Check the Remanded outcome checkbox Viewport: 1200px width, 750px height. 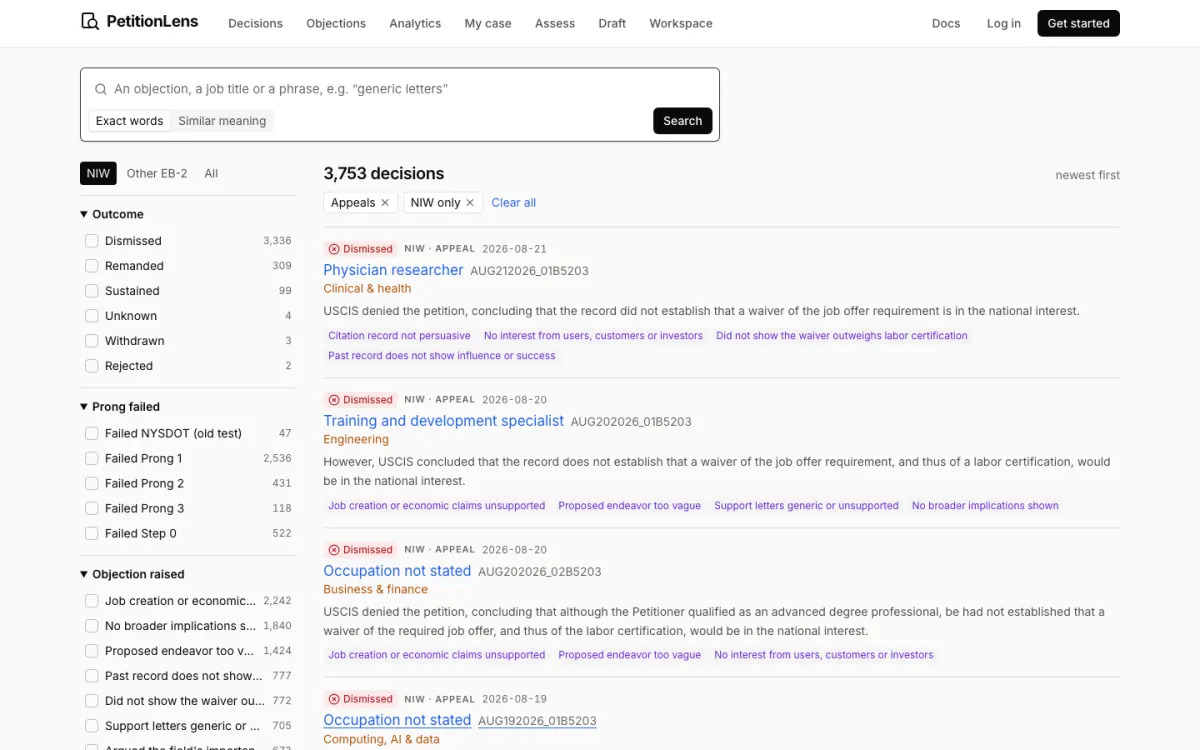92,266
